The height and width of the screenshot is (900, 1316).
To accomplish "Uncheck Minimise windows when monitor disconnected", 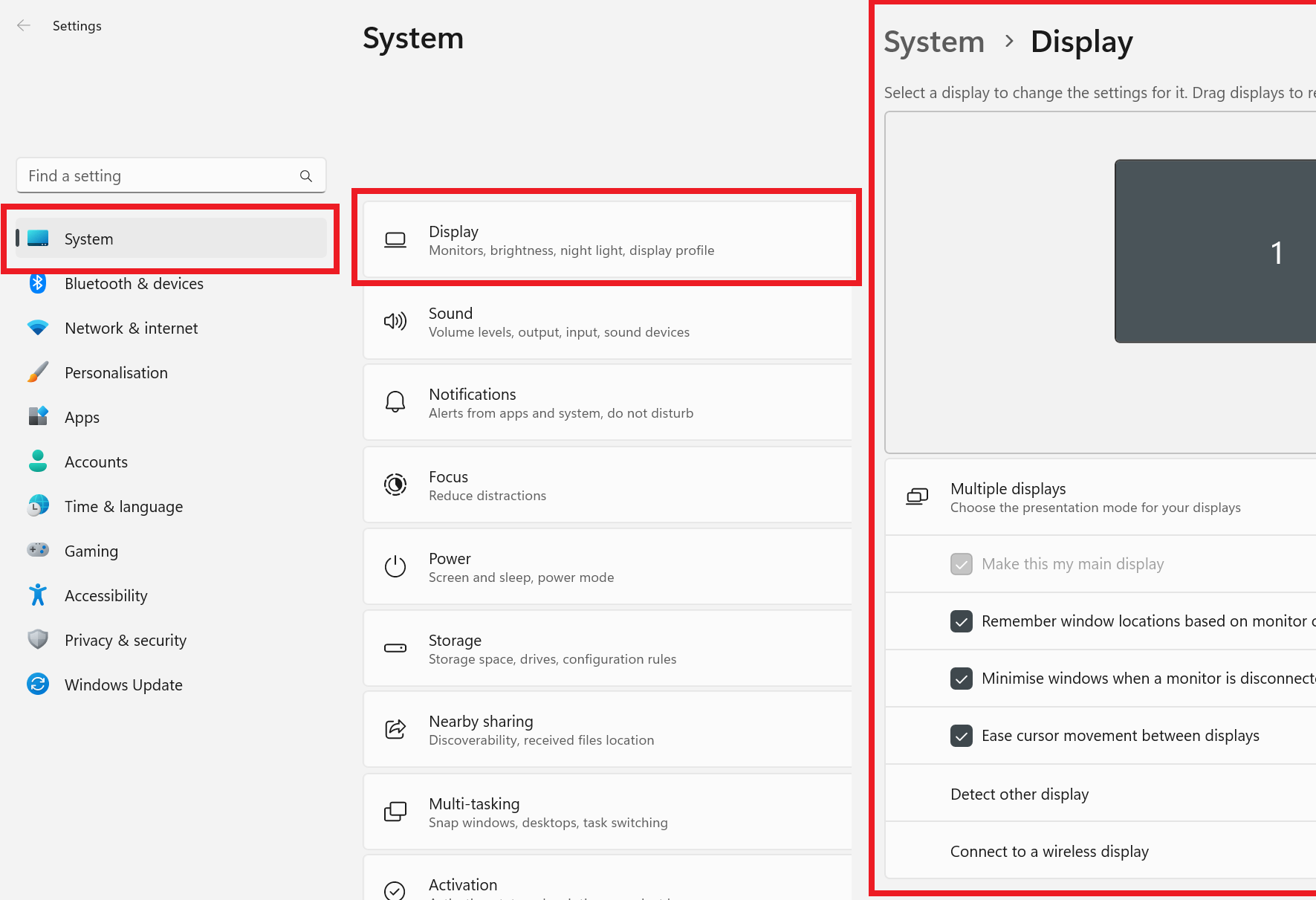I will pyautogui.click(x=961, y=679).
